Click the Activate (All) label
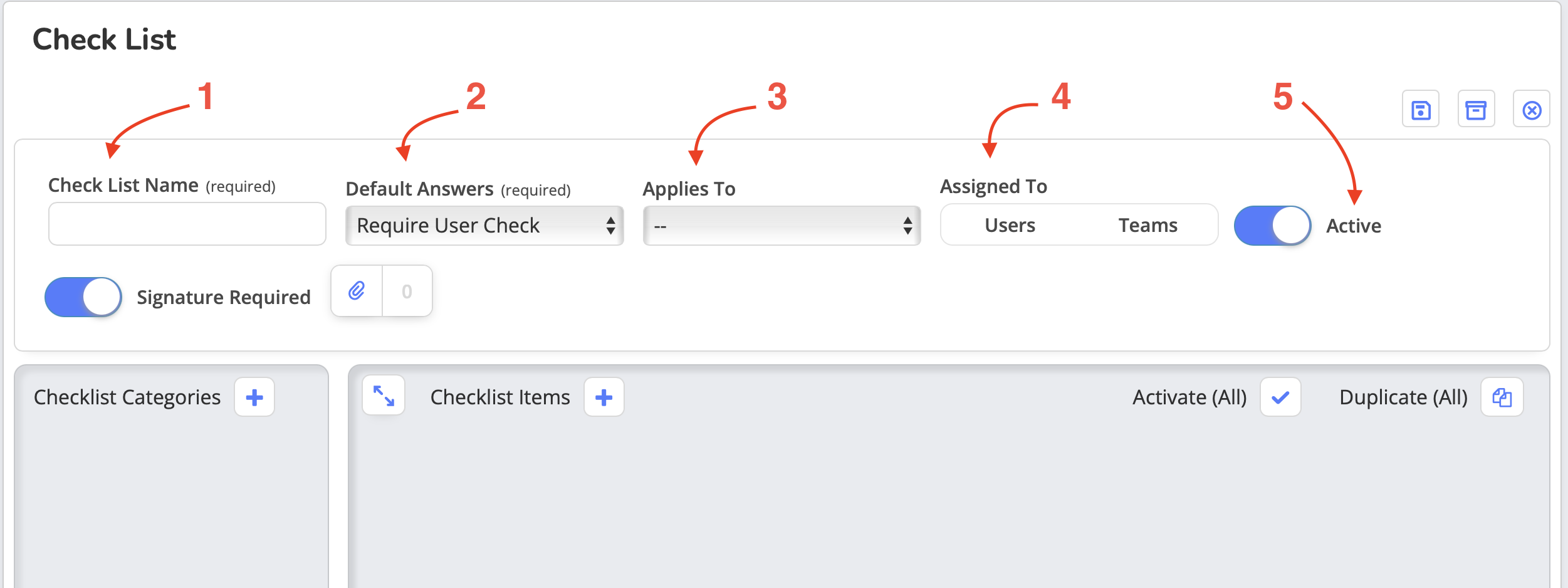Screen dimensions: 1568x588 click(1189, 397)
